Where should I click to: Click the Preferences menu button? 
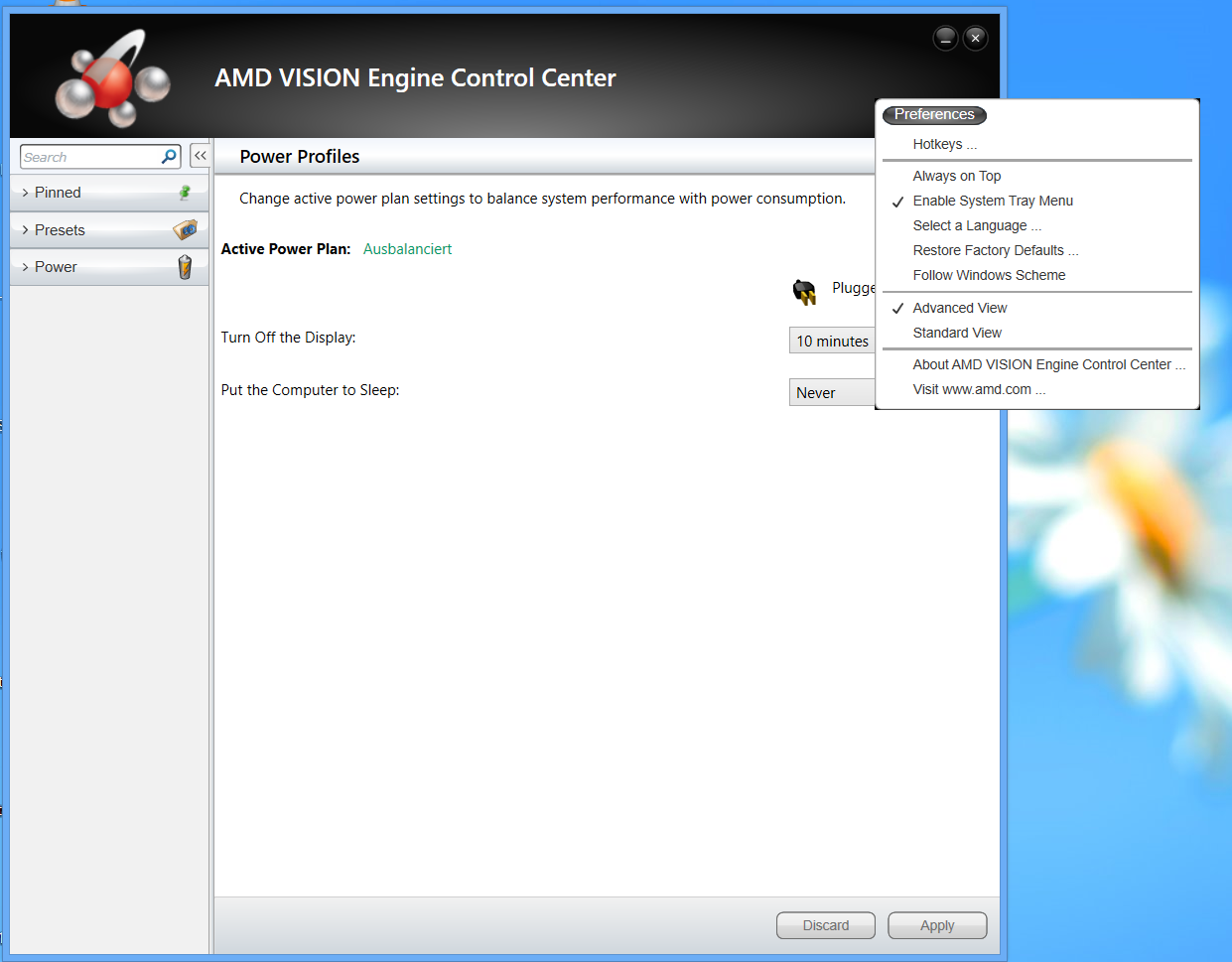[934, 115]
